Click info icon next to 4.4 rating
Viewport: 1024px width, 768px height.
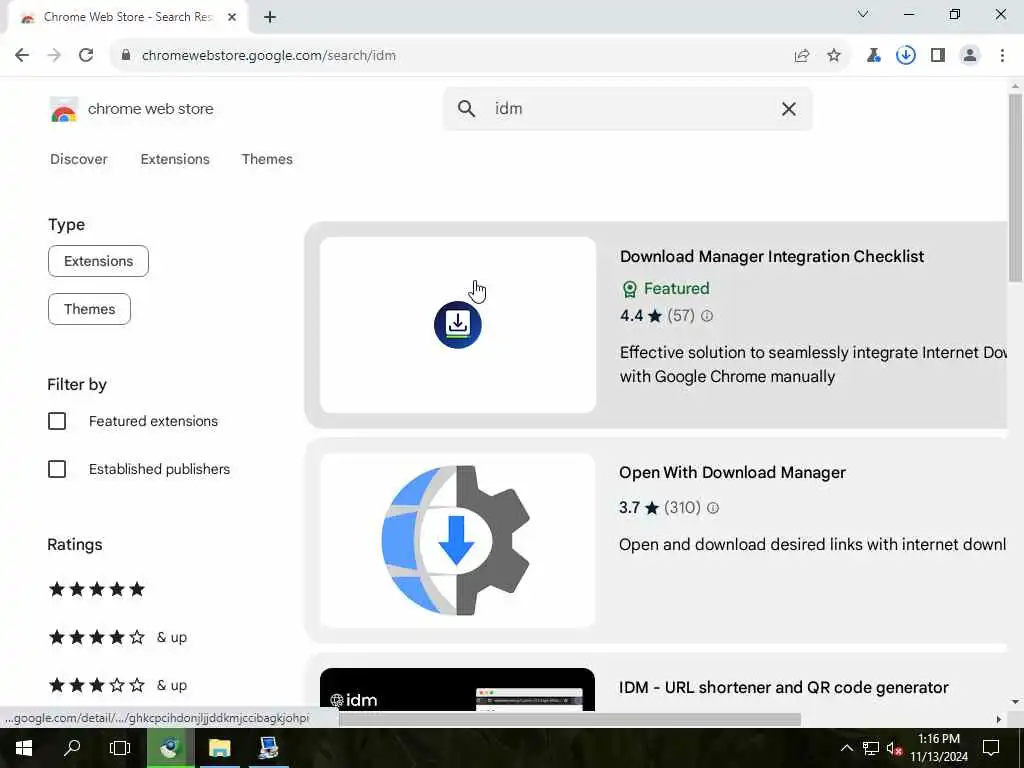707,316
